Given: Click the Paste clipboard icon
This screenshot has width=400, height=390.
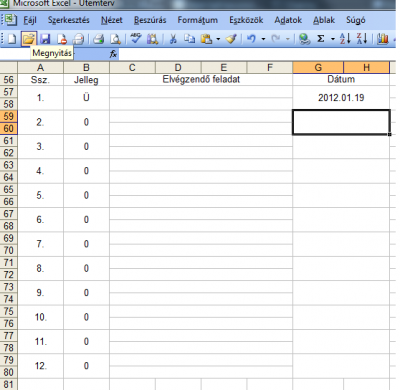Looking at the screenshot, I should point(207,39).
